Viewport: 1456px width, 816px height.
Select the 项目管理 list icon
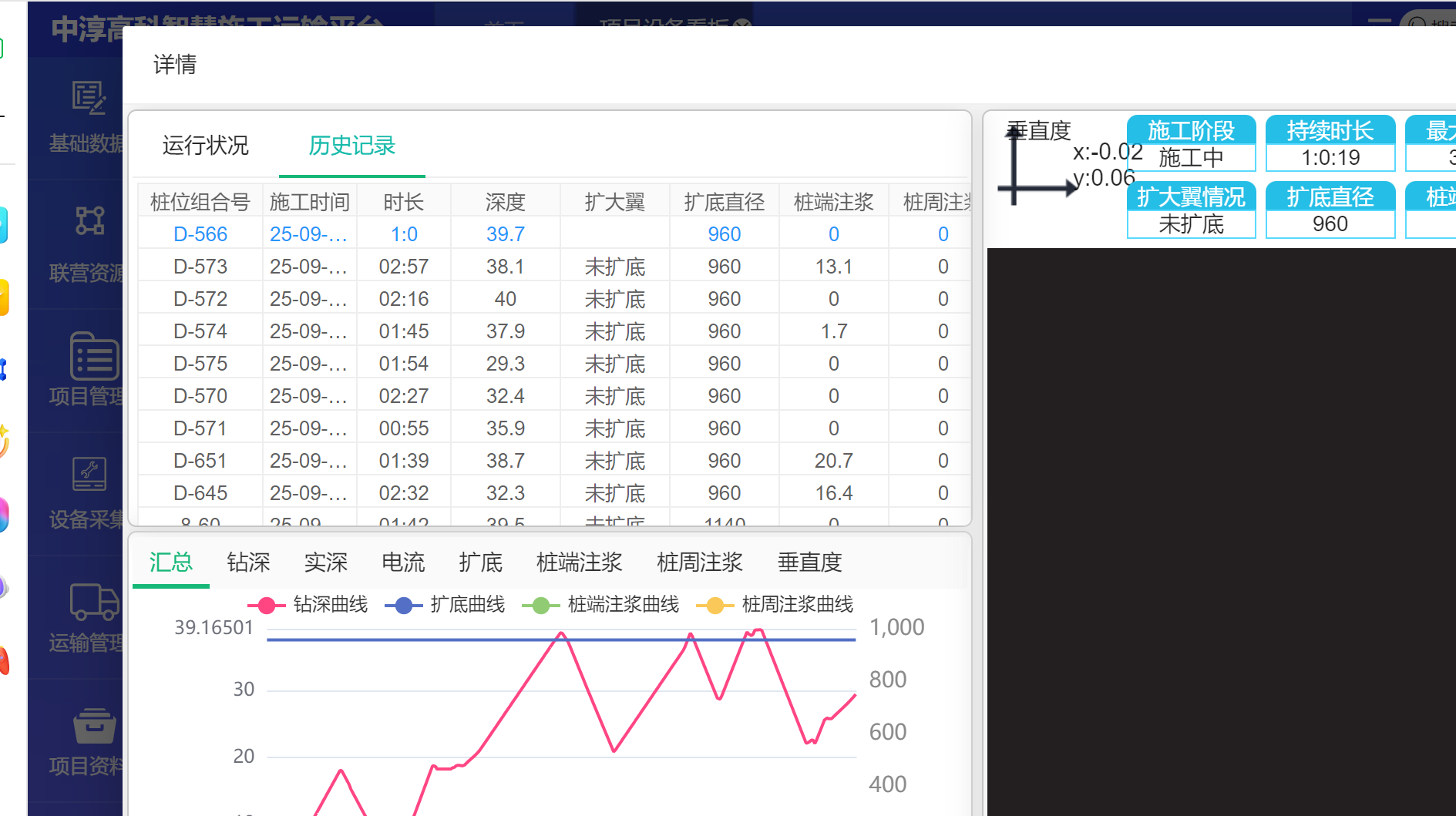tap(93, 356)
